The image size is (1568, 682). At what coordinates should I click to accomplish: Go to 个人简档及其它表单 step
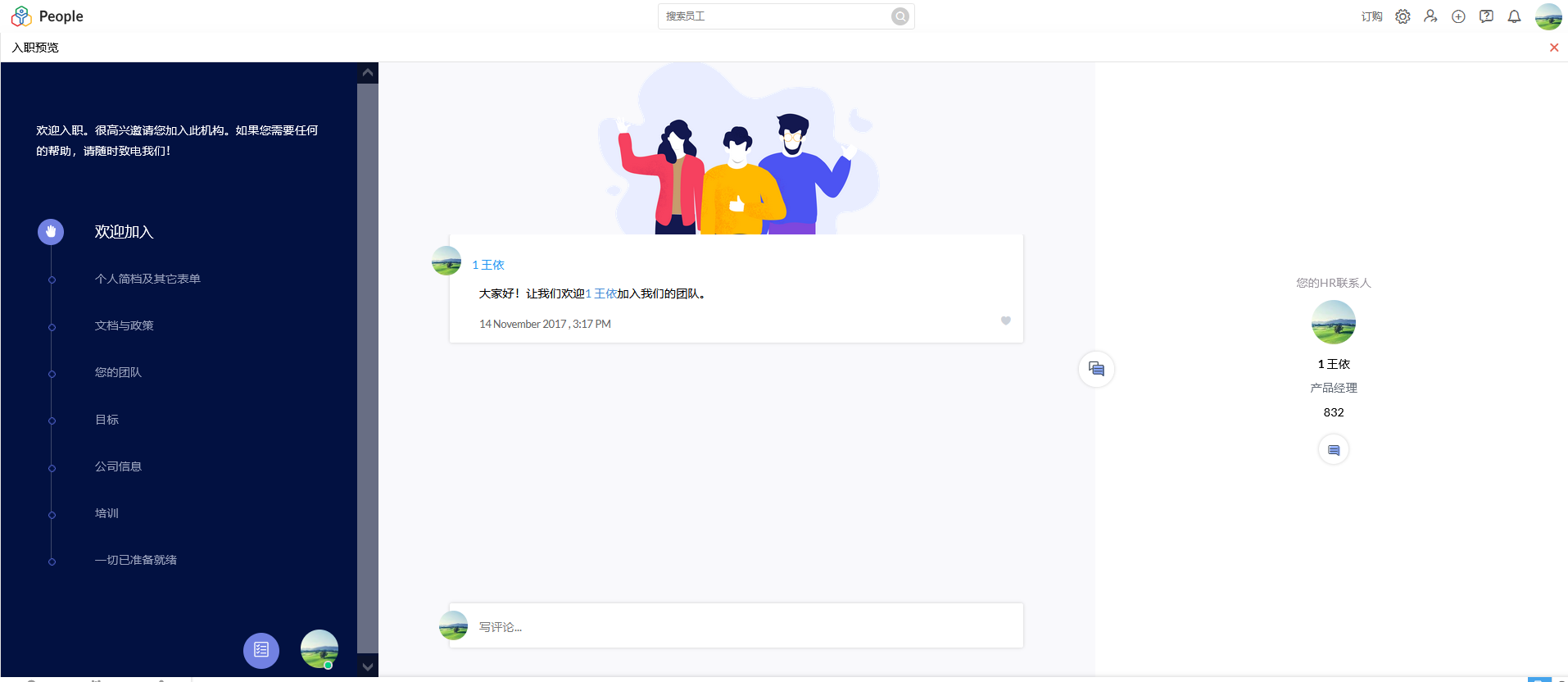147,279
